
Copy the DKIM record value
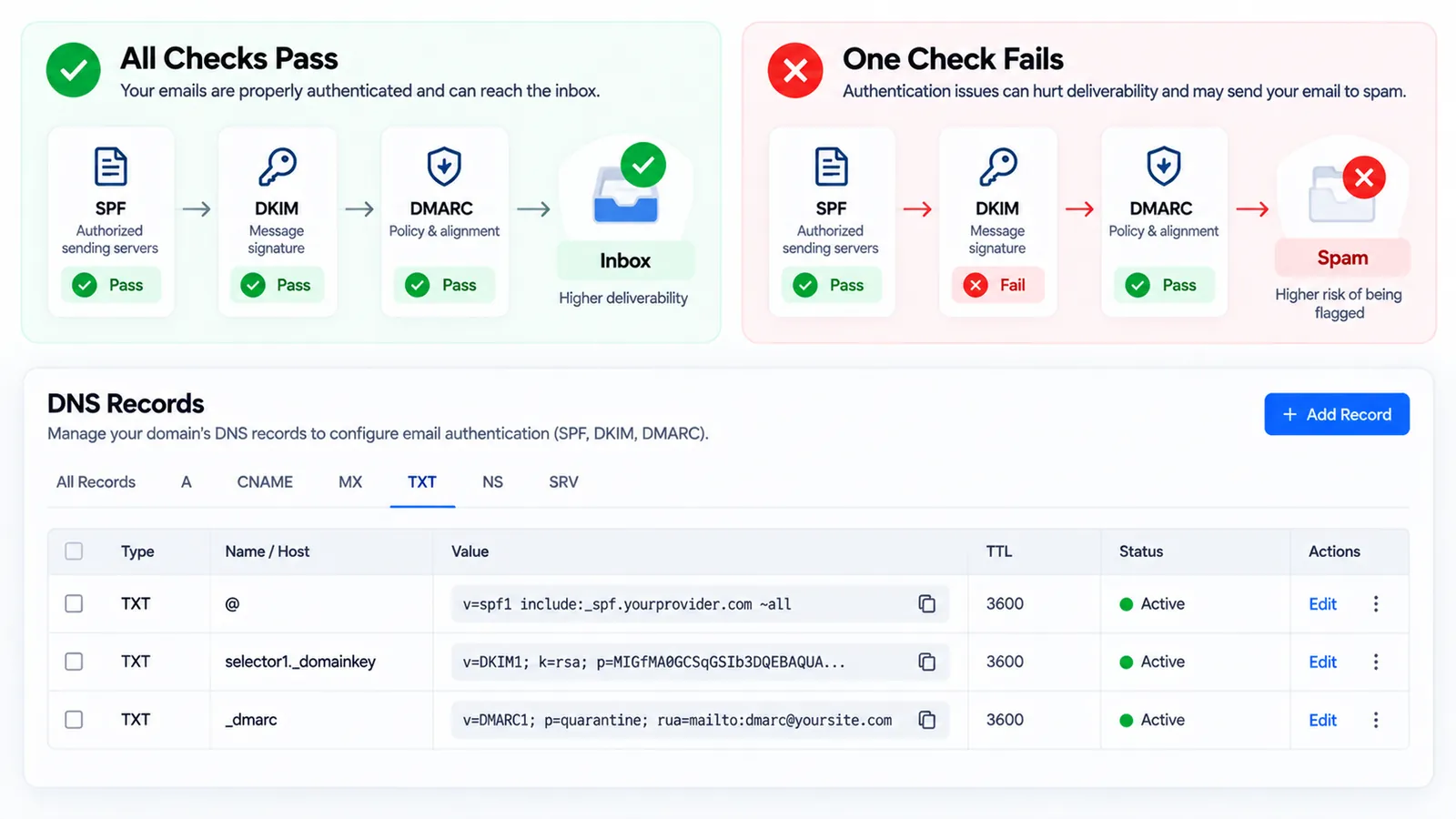pyautogui.click(x=926, y=662)
